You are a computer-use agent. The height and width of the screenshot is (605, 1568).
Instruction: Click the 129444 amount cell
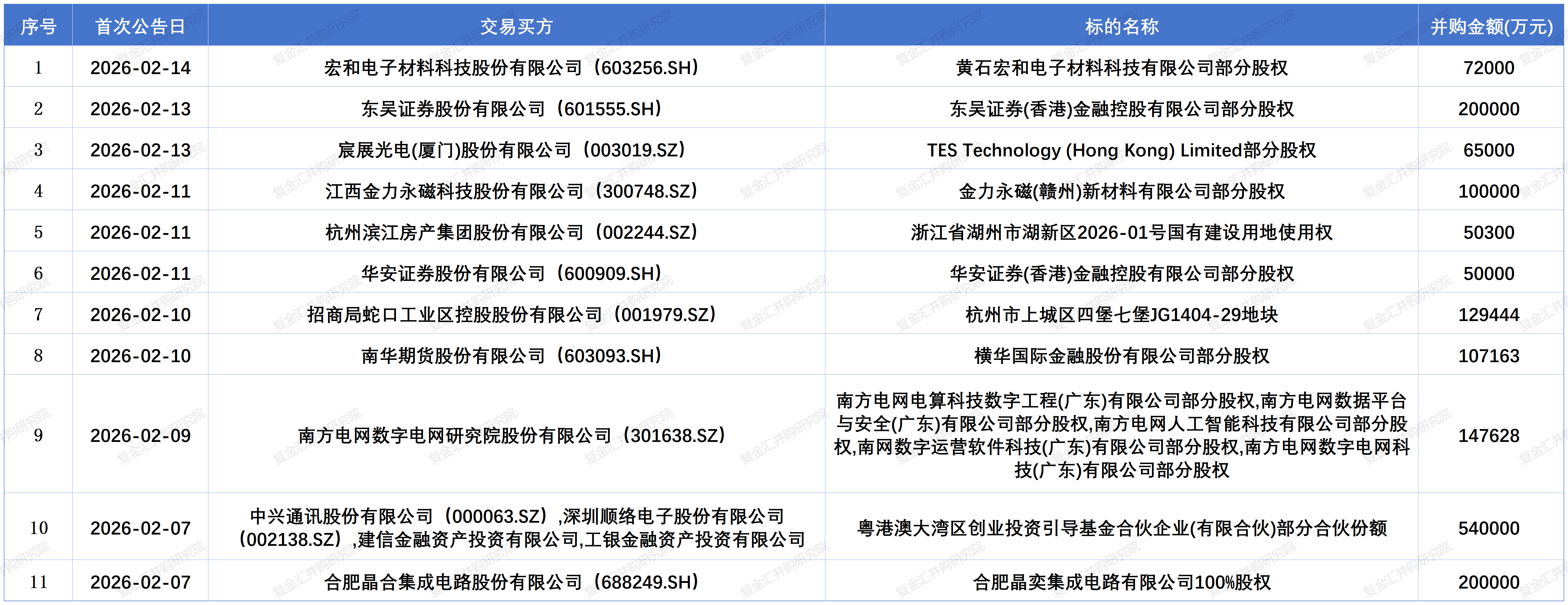click(x=1488, y=314)
